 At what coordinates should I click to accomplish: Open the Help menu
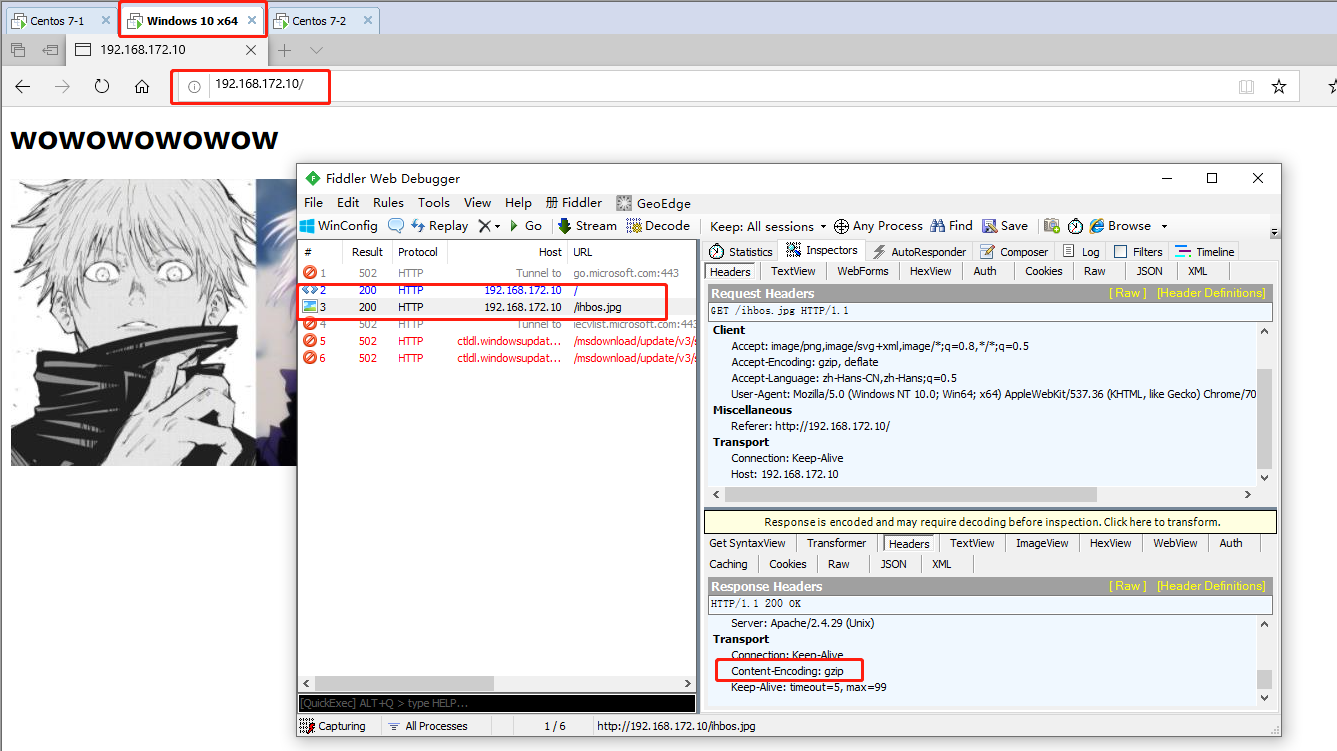tap(518, 202)
